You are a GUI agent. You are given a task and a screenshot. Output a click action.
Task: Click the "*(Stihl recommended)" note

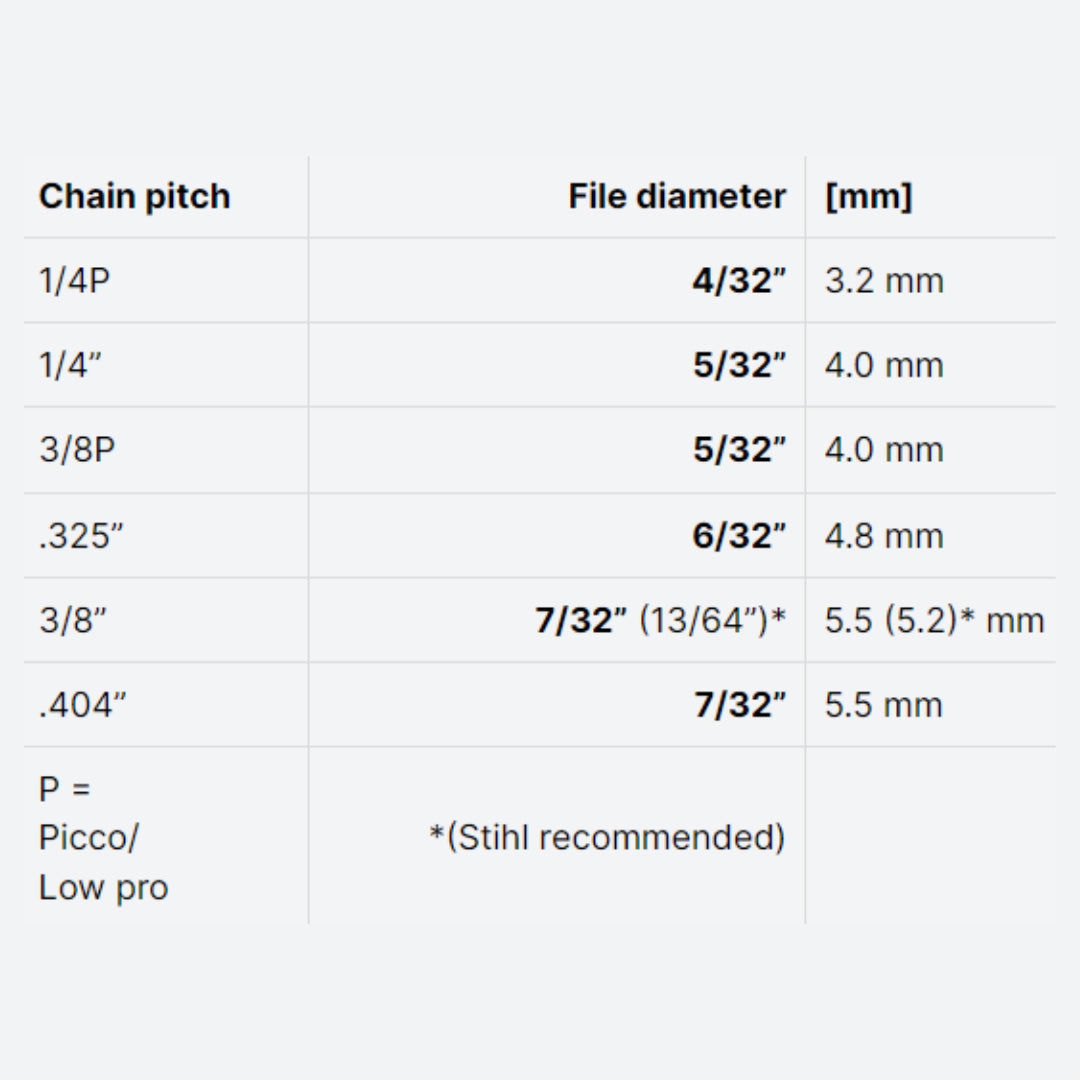(607, 837)
